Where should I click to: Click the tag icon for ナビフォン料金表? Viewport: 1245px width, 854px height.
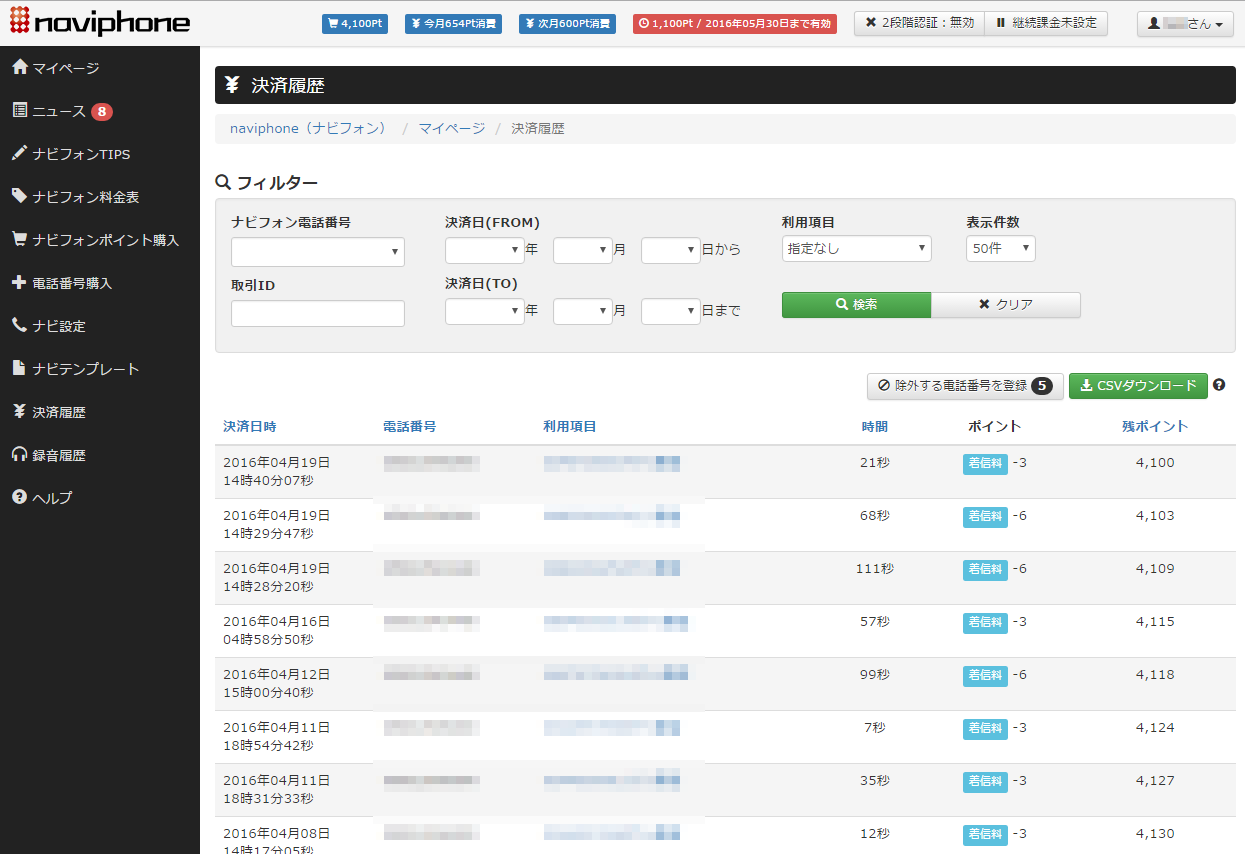19,197
